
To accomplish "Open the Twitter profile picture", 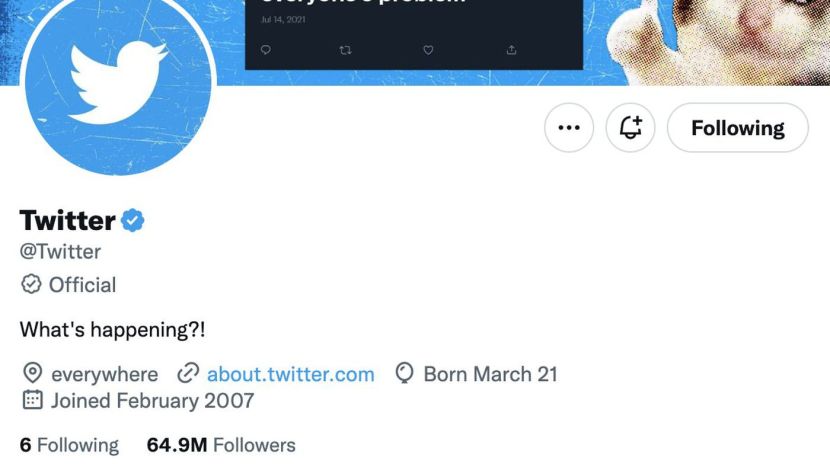I will [118, 82].
